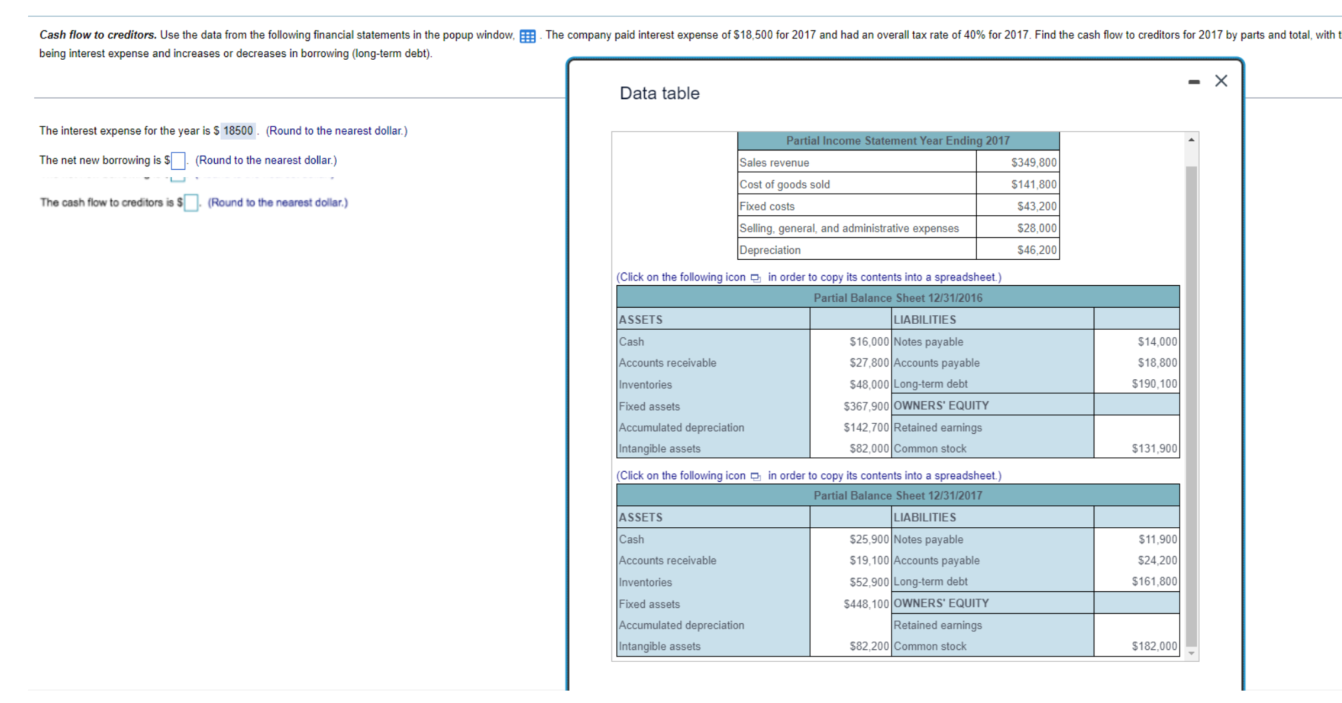Click the copy-to-spreadsheet icon above 2017 sheet
Screen dimensions: 1342x703
click(756, 476)
